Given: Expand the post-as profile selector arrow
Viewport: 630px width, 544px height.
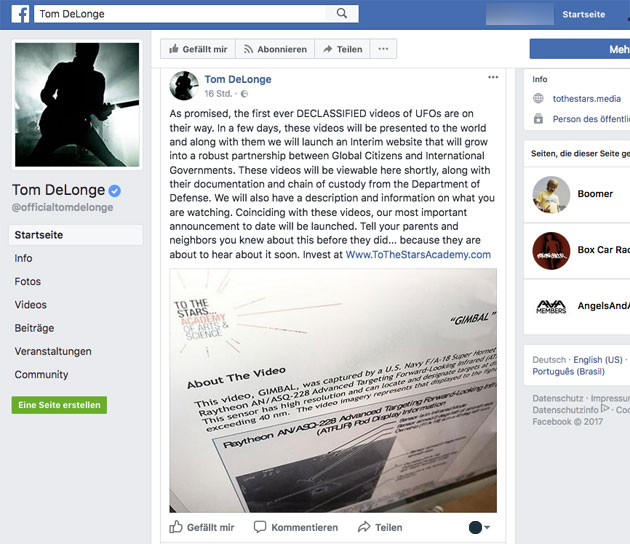Looking at the screenshot, I should coord(487,527).
